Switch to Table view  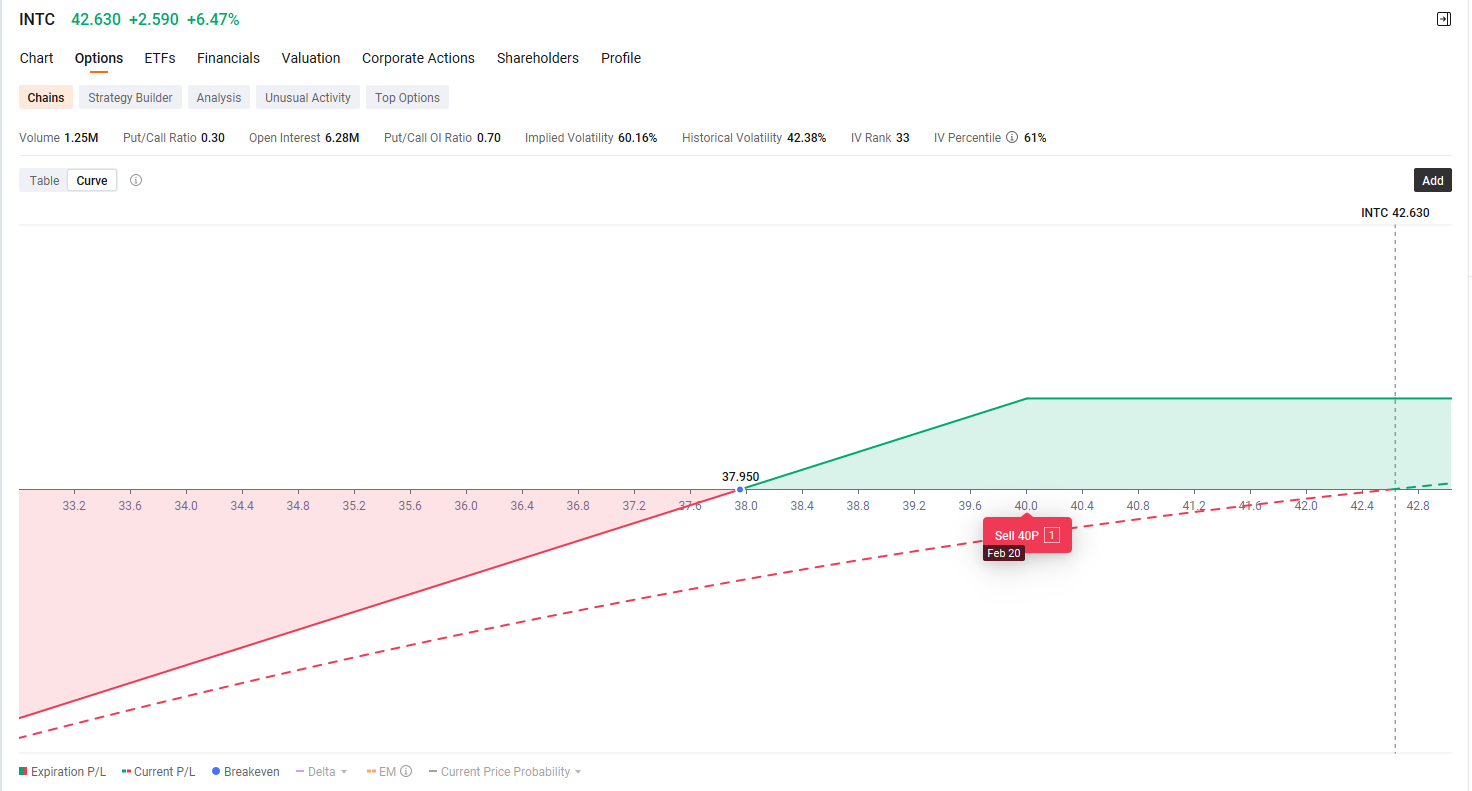tap(44, 181)
